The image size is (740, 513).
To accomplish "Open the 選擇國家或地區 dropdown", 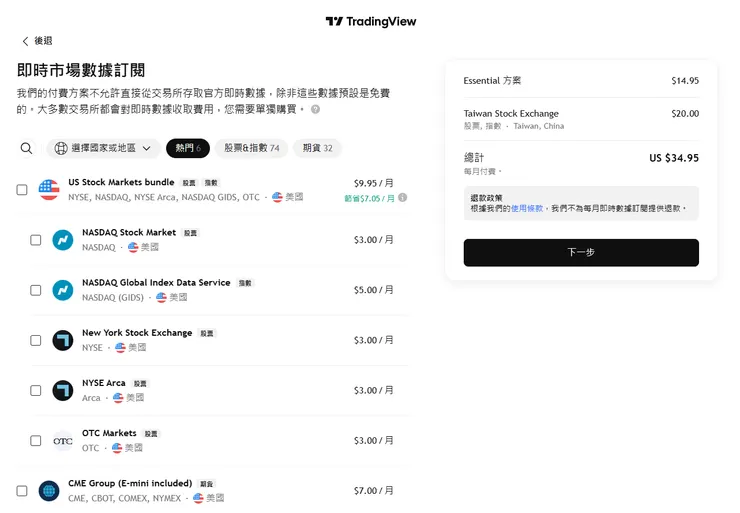I will pos(103,148).
